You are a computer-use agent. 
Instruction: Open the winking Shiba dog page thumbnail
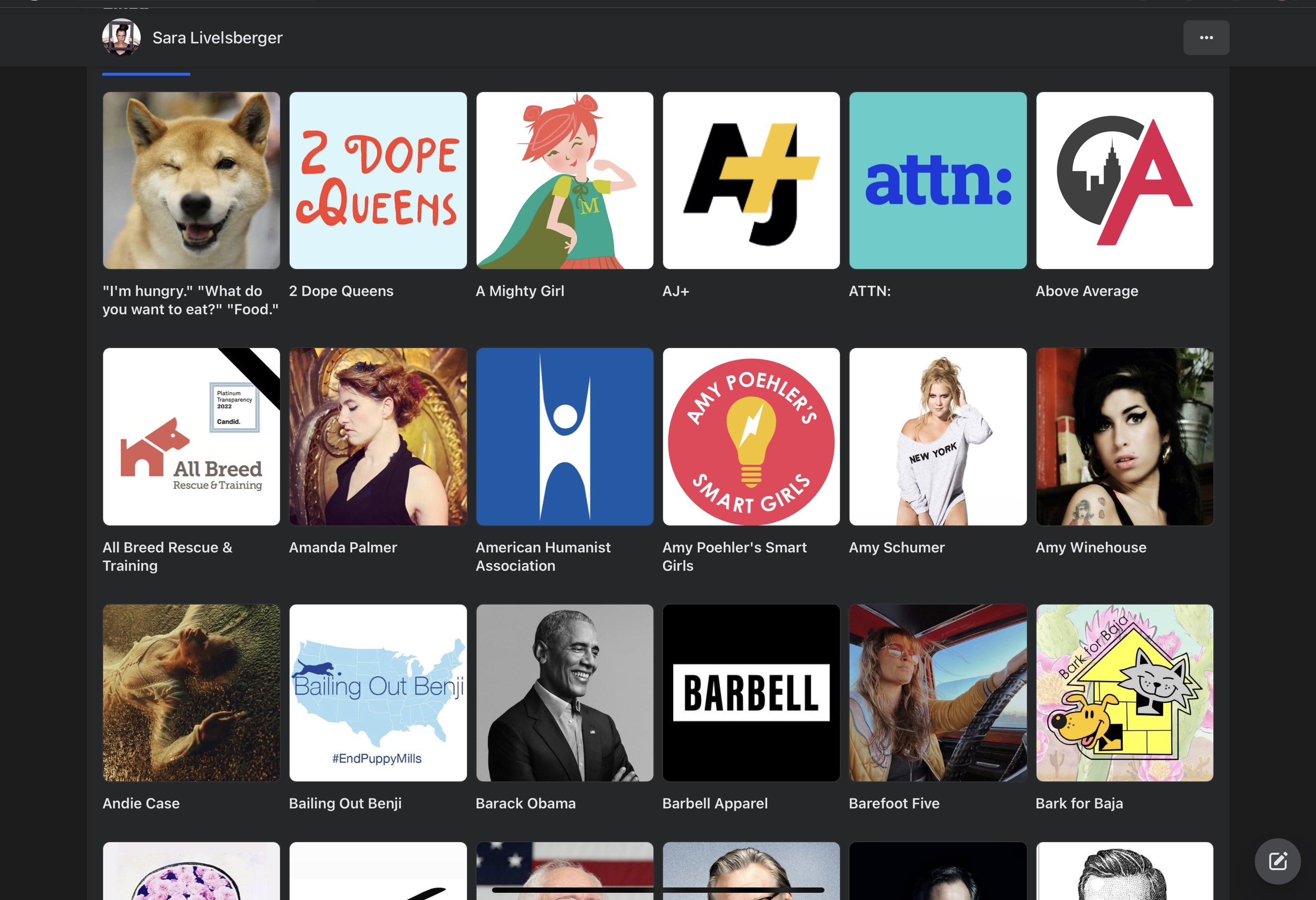click(191, 181)
